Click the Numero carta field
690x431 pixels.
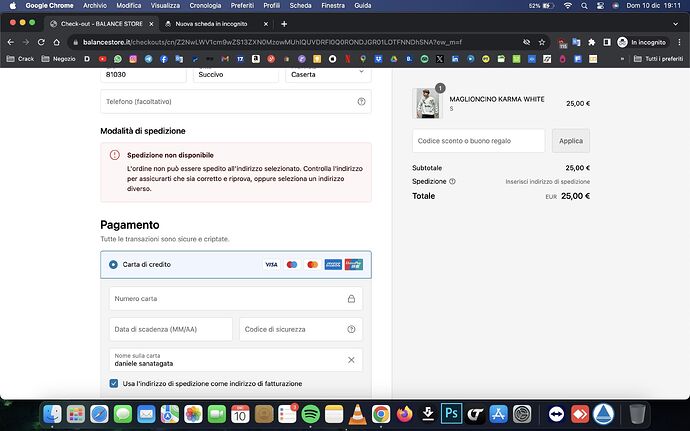click(236, 298)
